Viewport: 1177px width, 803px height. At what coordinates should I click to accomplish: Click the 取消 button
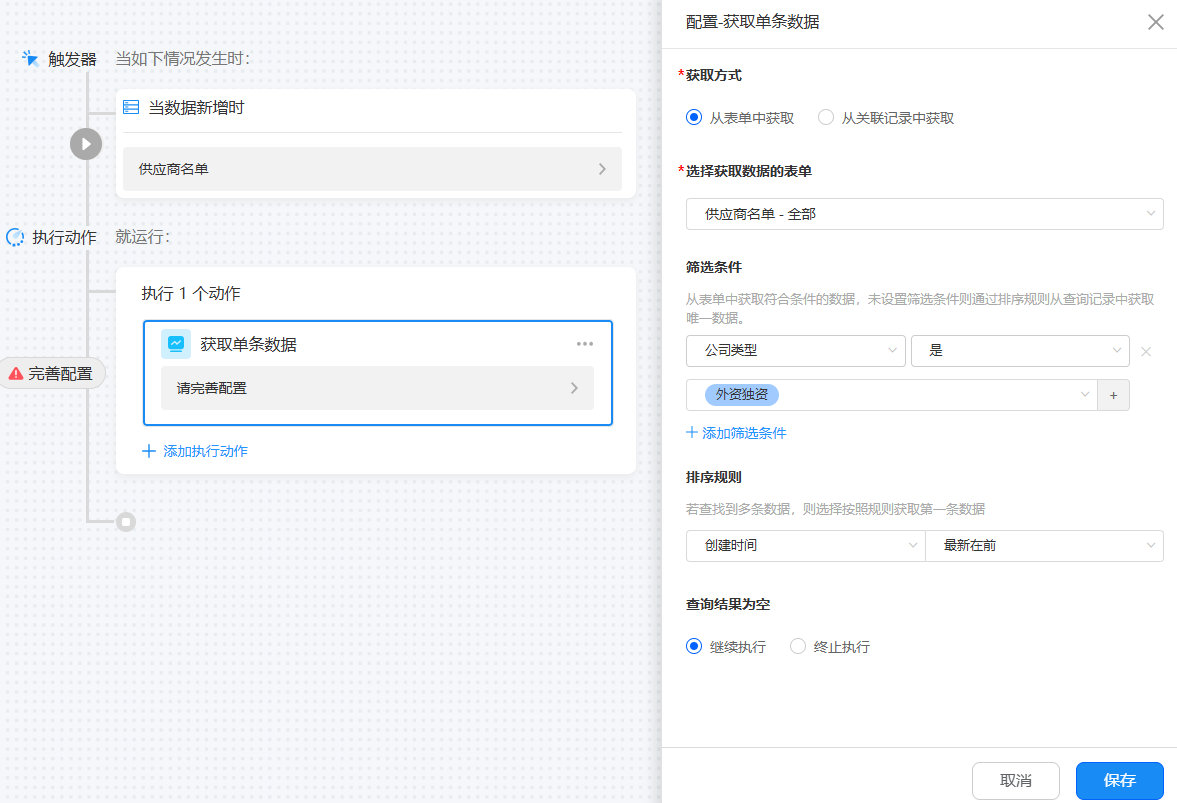[x=1016, y=780]
